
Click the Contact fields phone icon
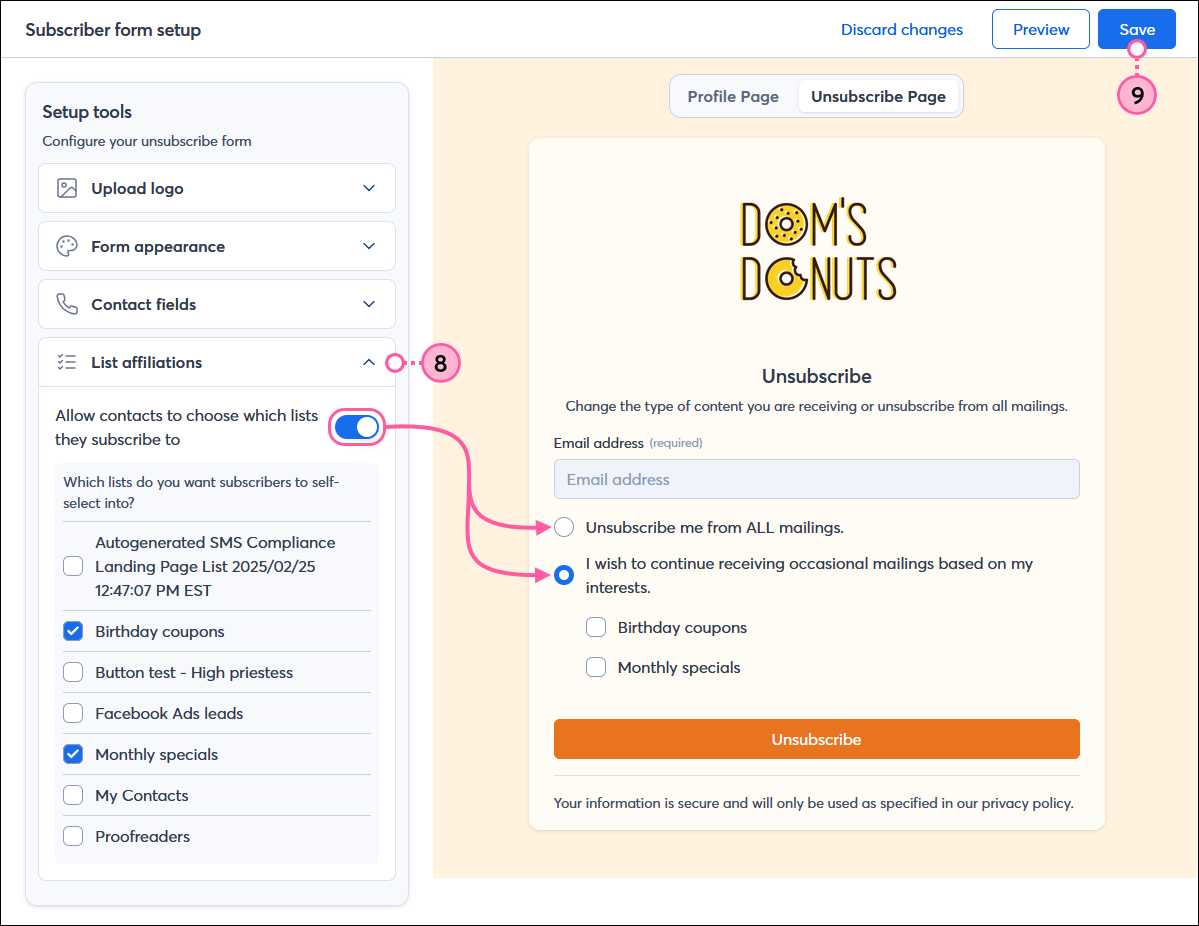[x=67, y=304]
